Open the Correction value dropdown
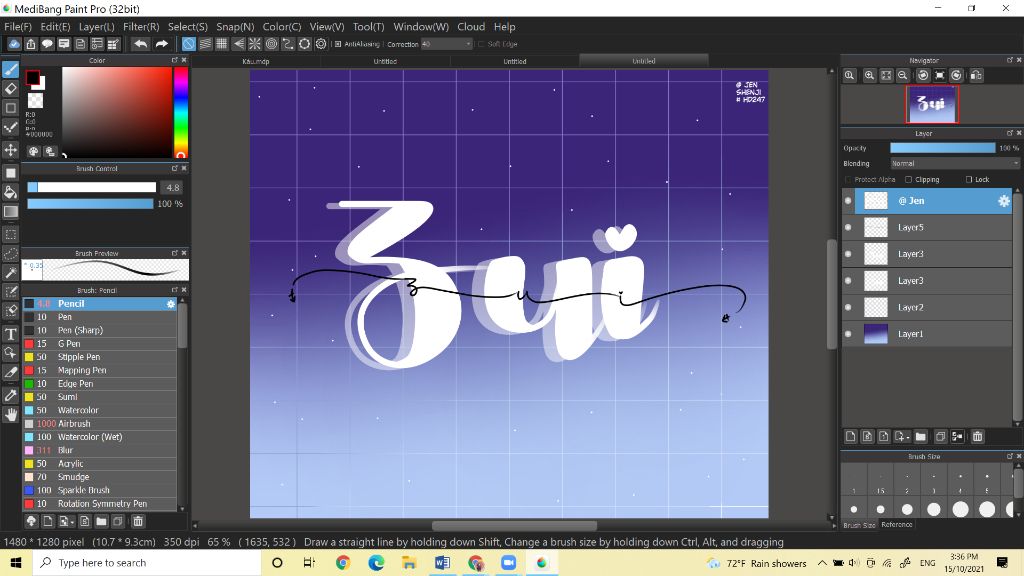 [446, 44]
